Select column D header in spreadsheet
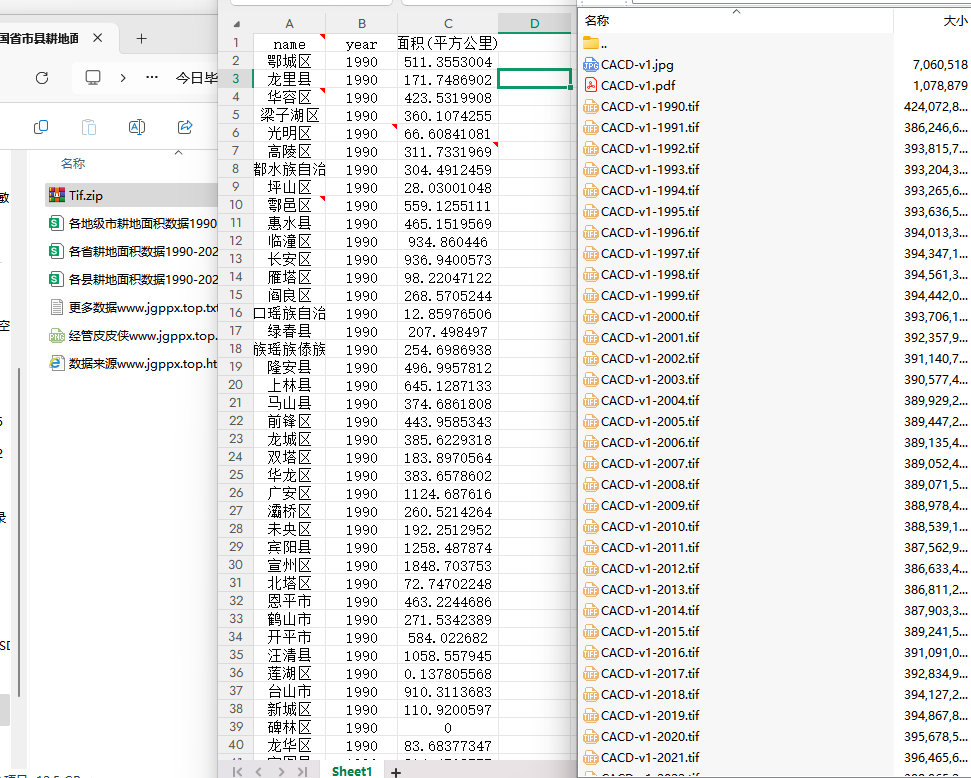971x778 pixels. pos(534,24)
